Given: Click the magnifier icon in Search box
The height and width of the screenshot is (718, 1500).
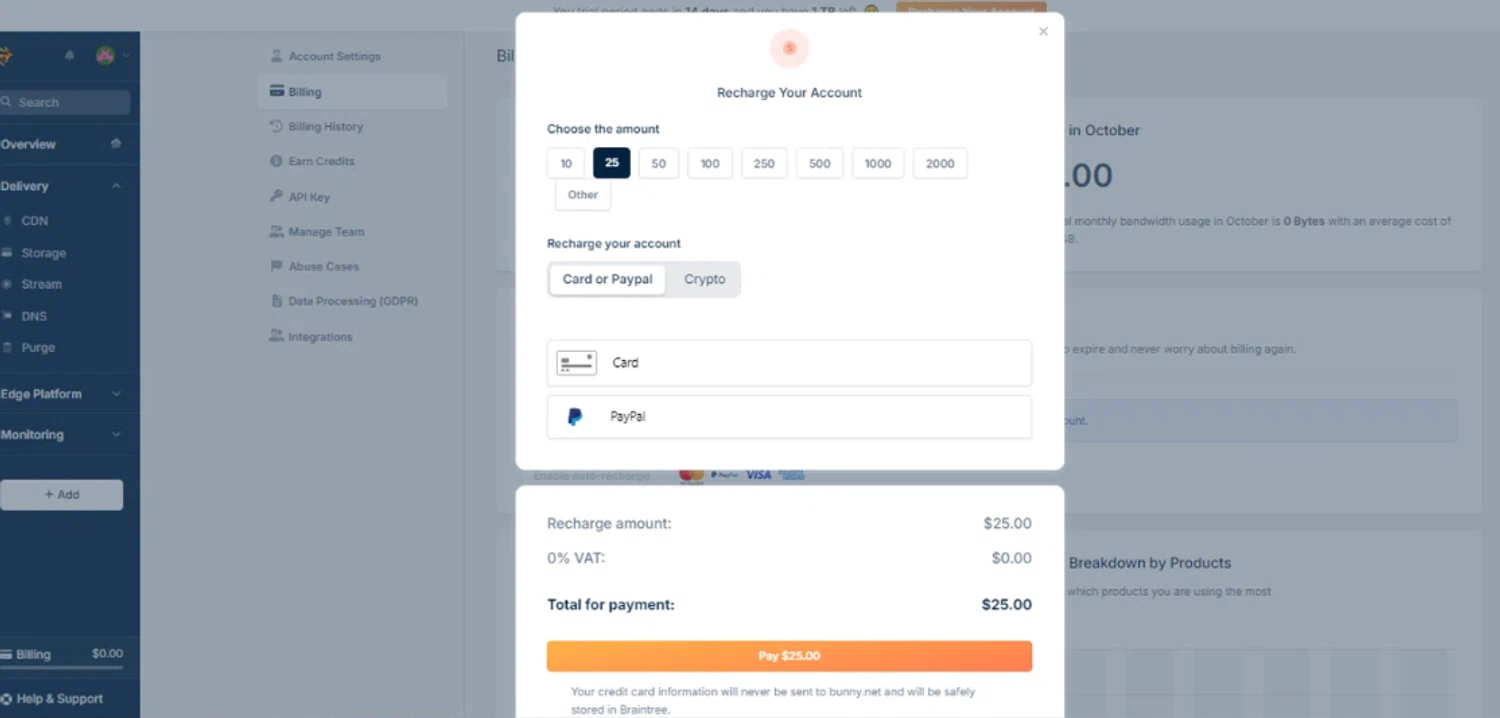Looking at the screenshot, I should coord(6,102).
